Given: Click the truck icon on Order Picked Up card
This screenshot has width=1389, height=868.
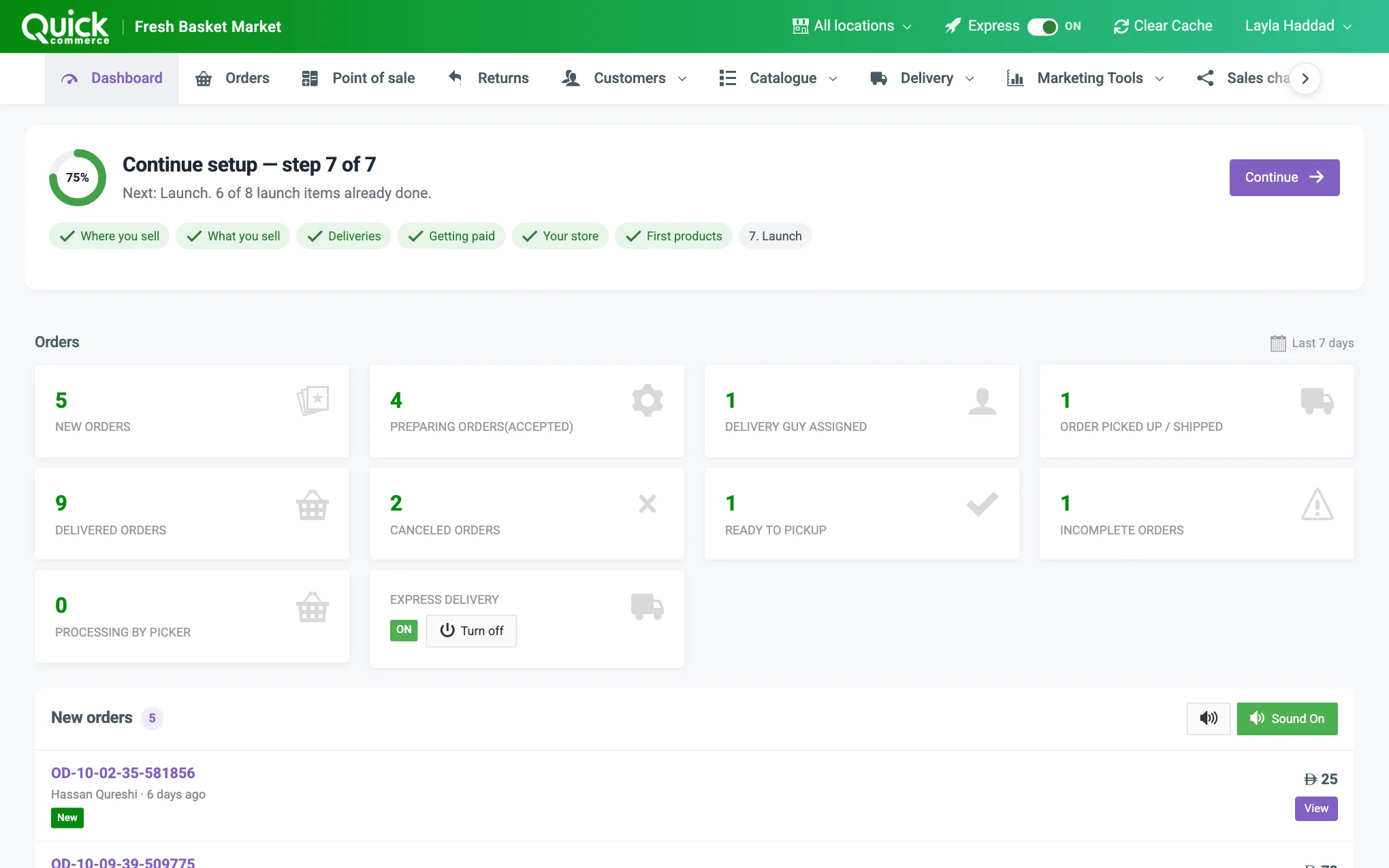Looking at the screenshot, I should tap(1317, 401).
